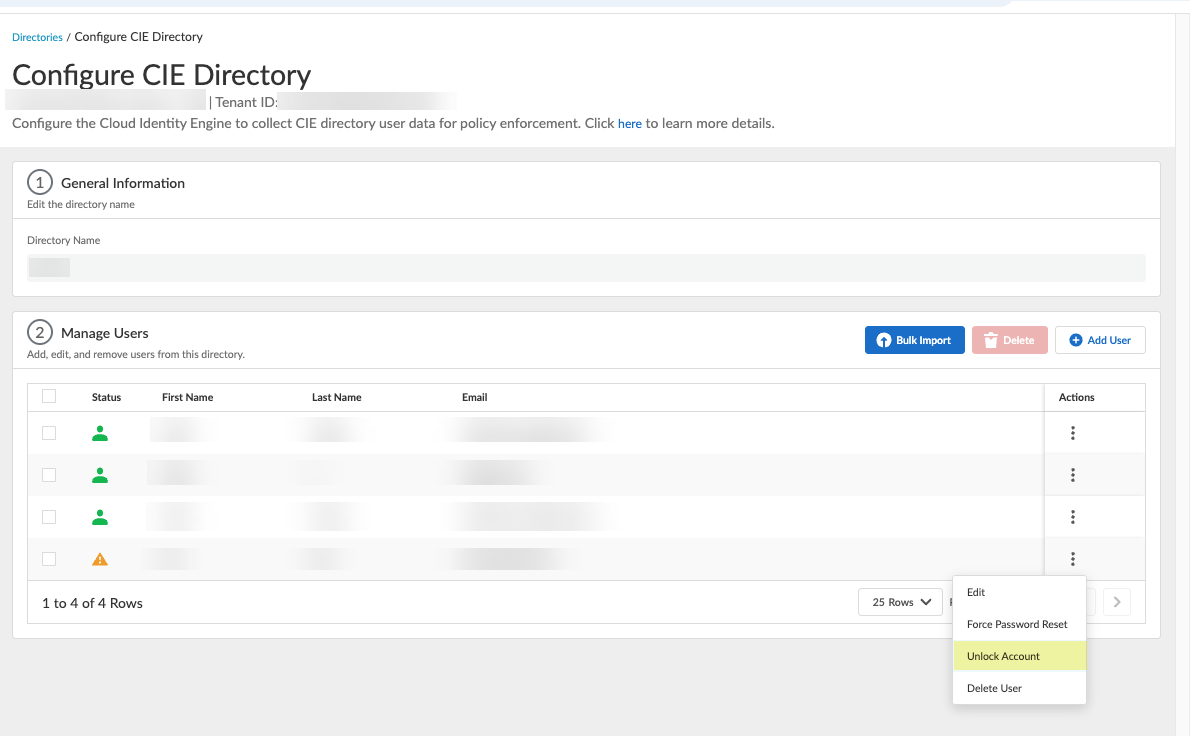This screenshot has height=736, width=1190.
Task: Click the green status icon in first row
Action: click(99, 433)
